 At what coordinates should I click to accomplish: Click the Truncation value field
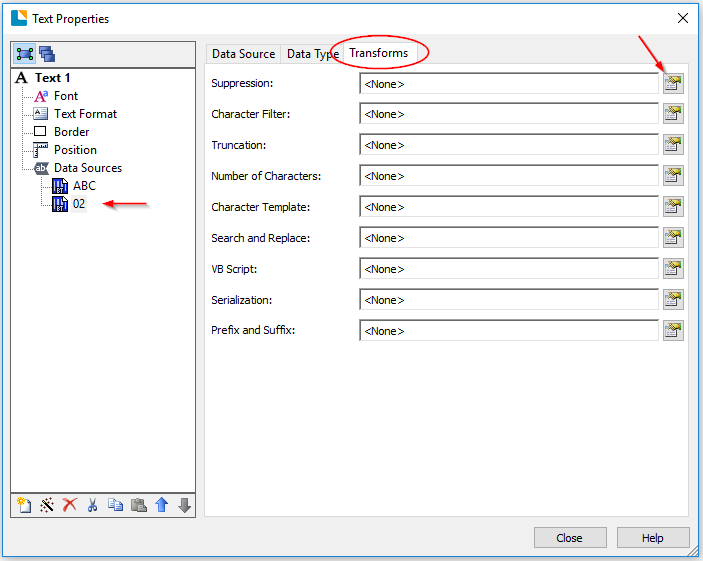(509, 145)
